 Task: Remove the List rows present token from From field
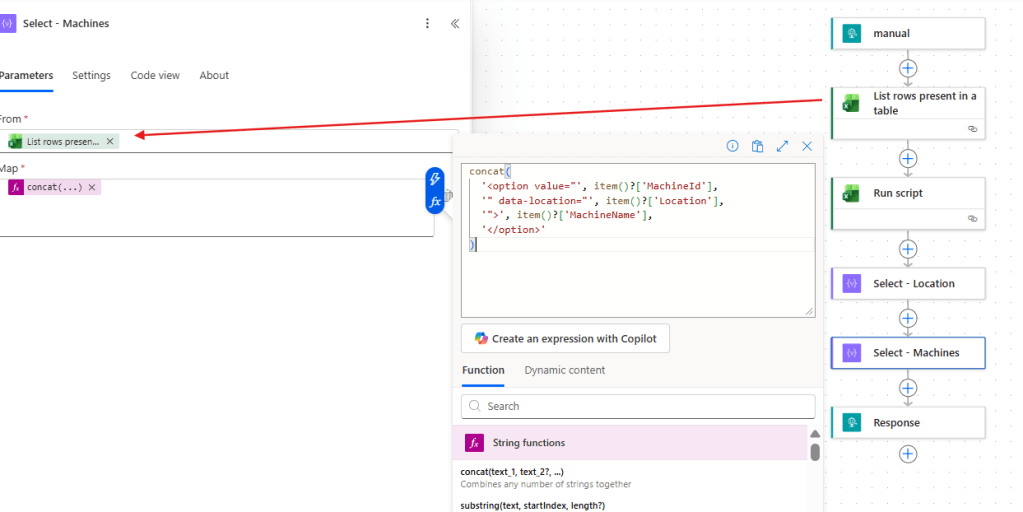tap(110, 141)
